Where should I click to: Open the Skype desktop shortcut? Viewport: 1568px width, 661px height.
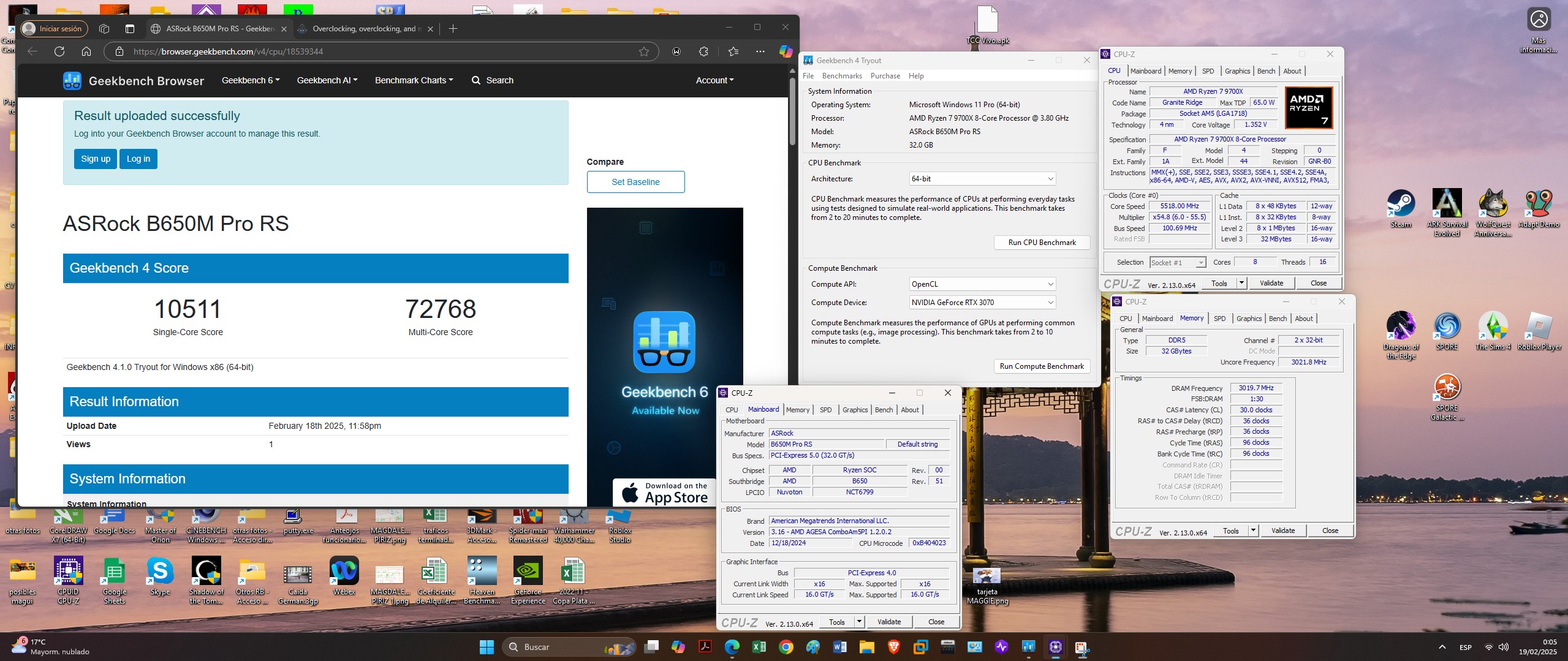point(160,576)
